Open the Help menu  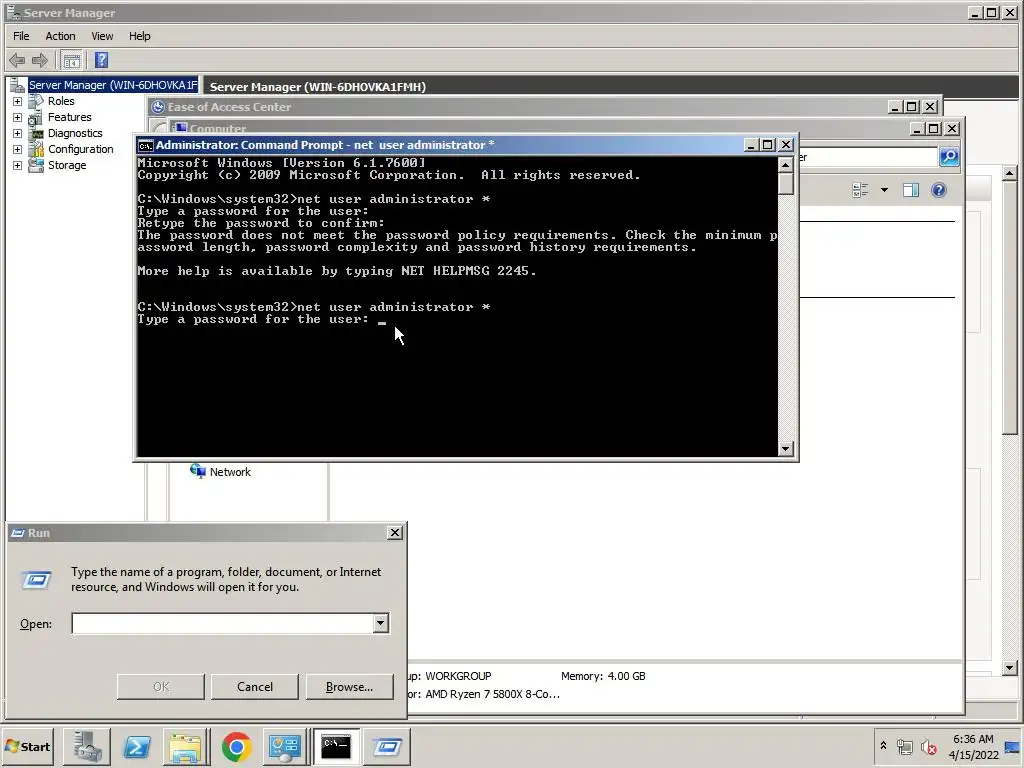point(139,36)
